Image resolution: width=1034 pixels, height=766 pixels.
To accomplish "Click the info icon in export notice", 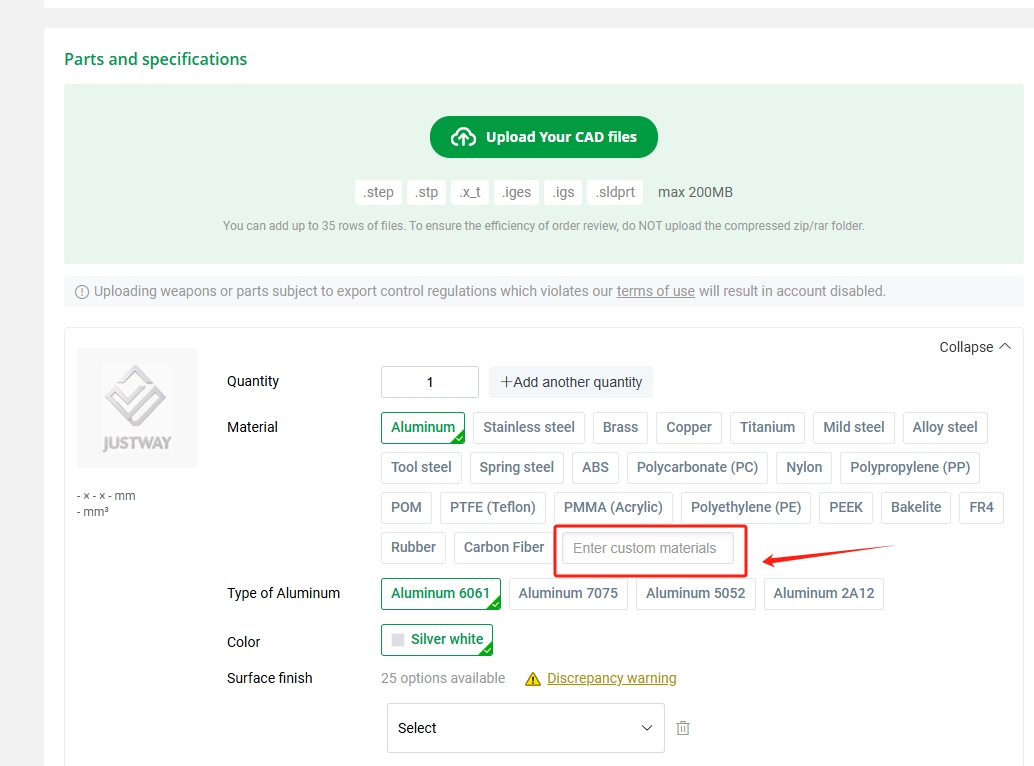I will click(x=82, y=292).
